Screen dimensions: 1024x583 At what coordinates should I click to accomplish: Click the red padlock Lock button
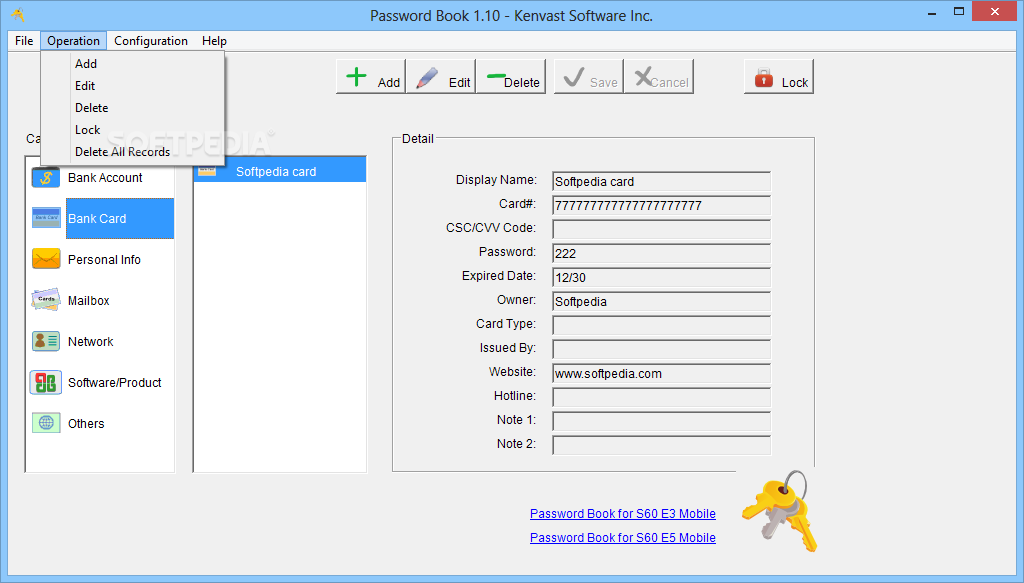coord(779,77)
